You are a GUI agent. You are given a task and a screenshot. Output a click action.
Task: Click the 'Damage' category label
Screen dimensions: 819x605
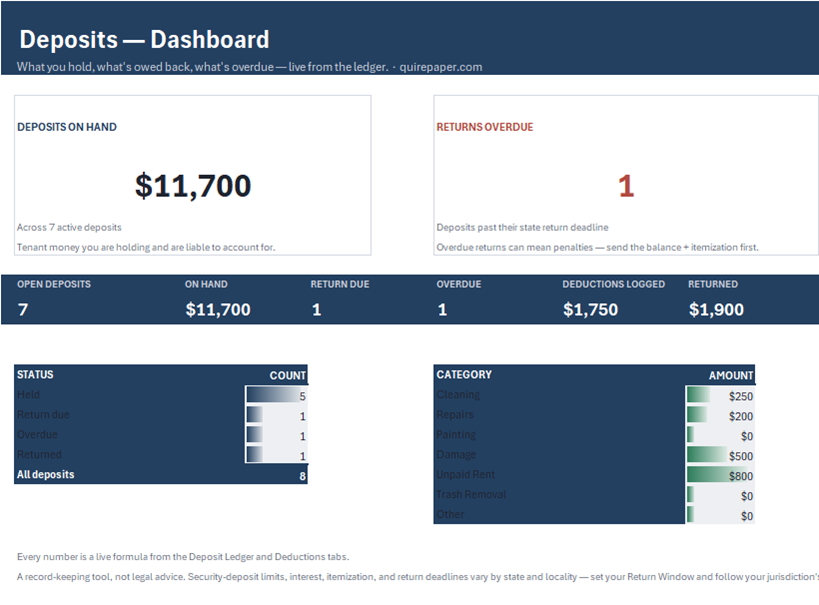(456, 454)
